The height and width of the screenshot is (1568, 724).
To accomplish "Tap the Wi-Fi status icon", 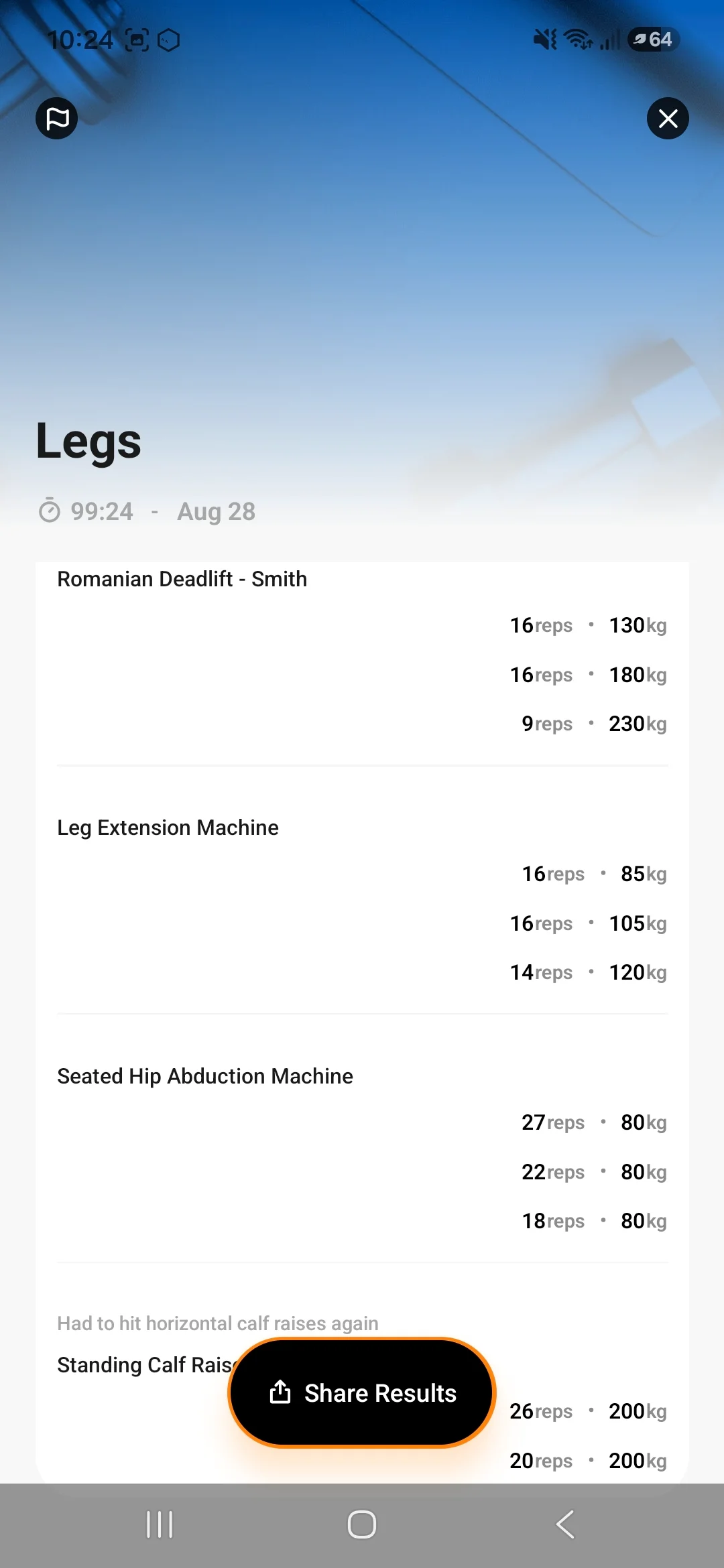I will [579, 40].
